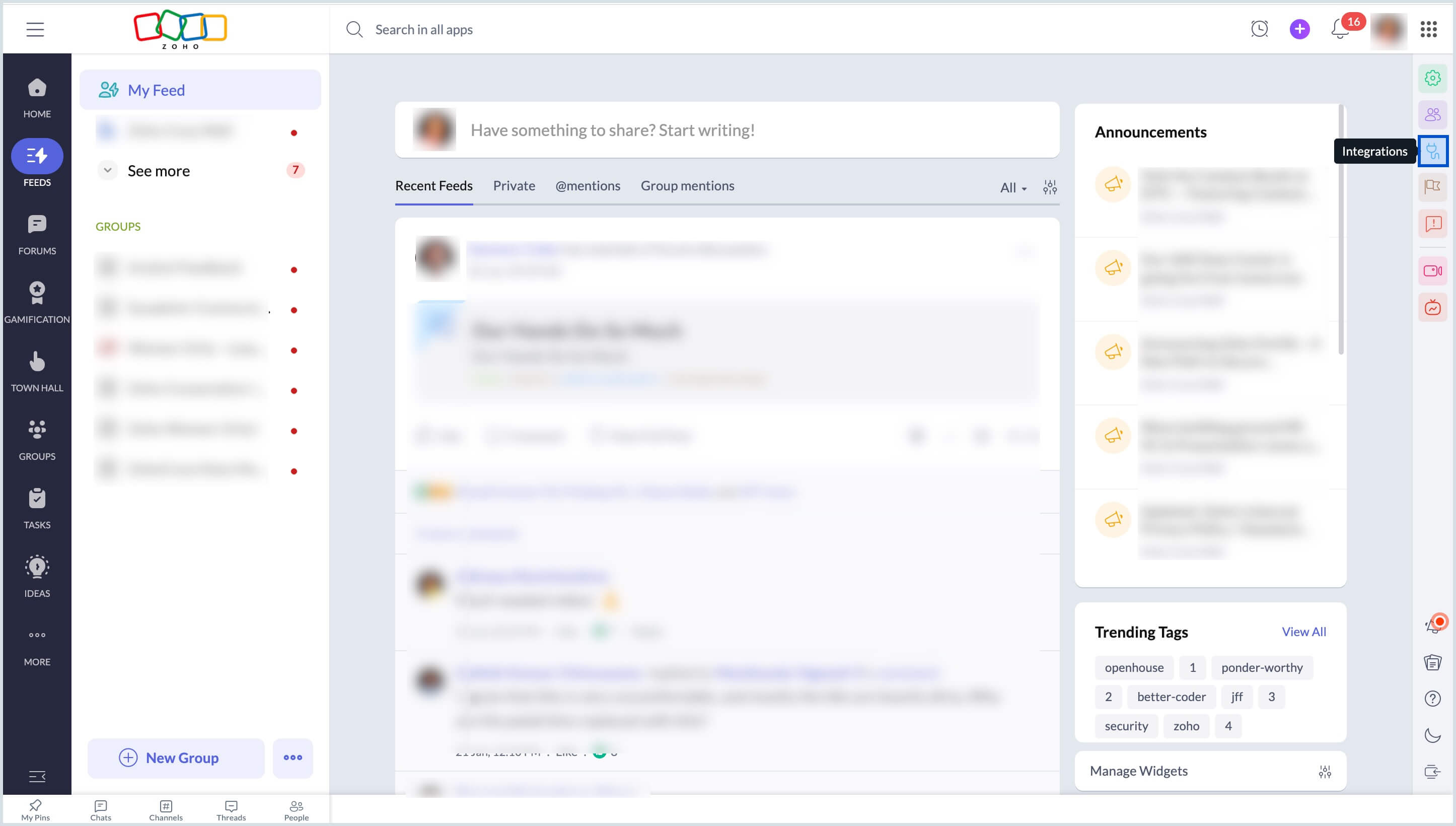The image size is (1456, 826).
Task: Open the notifications bell
Action: pyautogui.click(x=1340, y=29)
